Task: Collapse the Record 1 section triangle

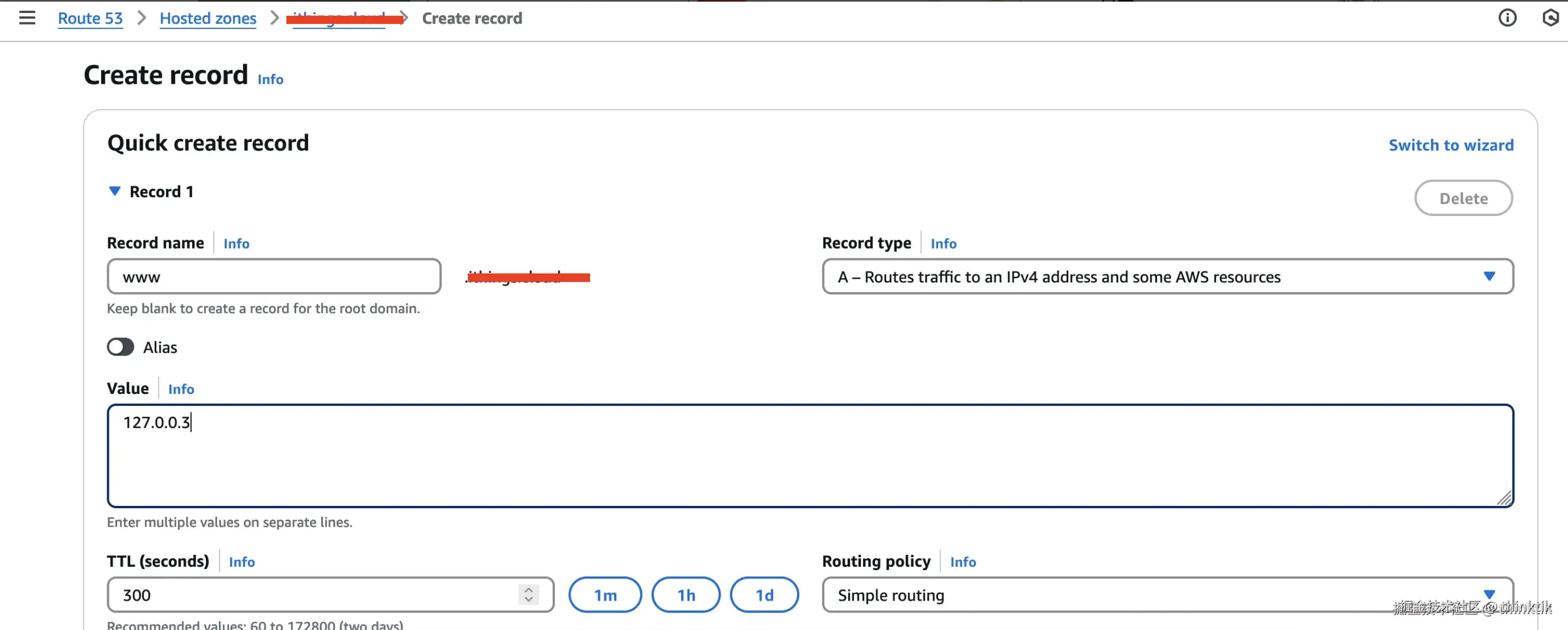Action: point(114,192)
